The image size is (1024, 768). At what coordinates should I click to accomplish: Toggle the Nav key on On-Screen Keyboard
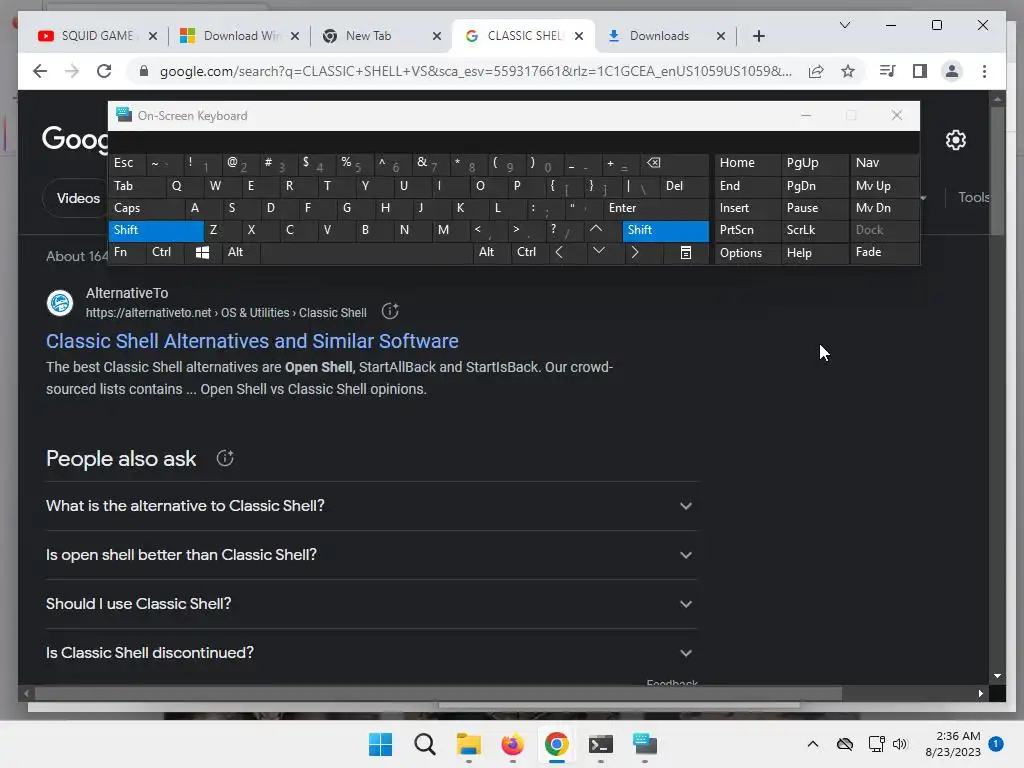click(884, 163)
